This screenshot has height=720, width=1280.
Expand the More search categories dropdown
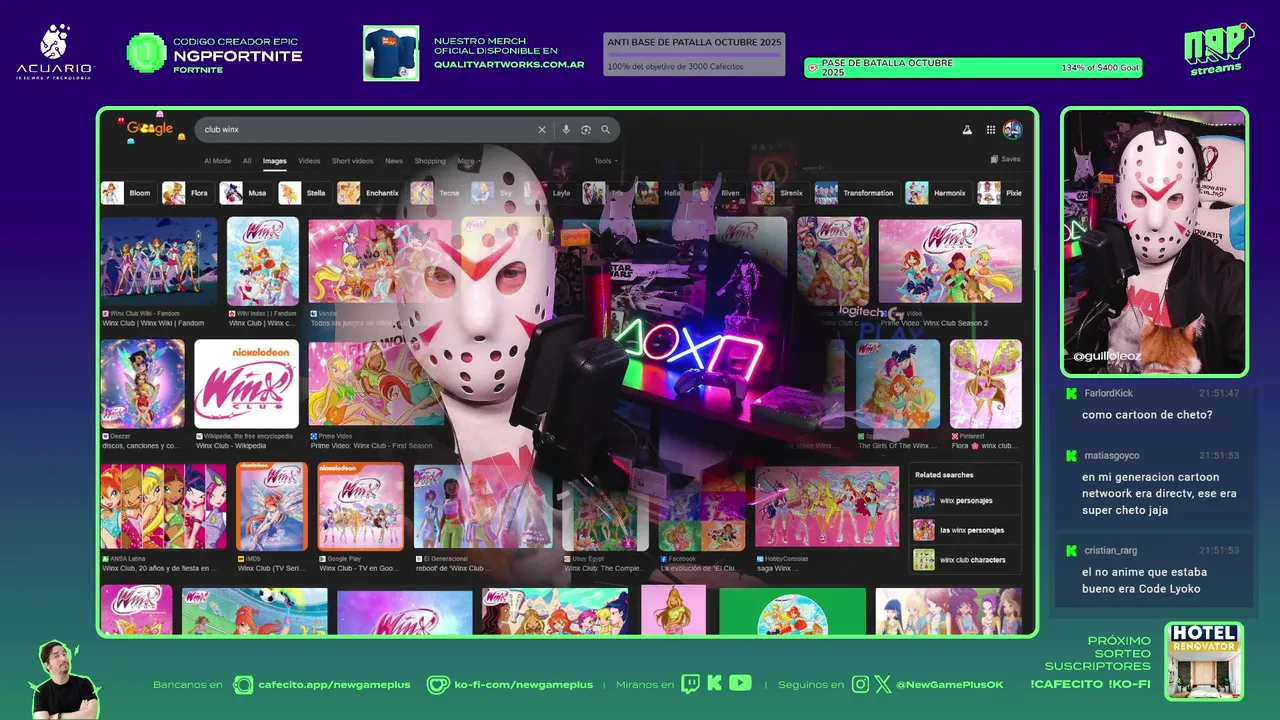469,161
